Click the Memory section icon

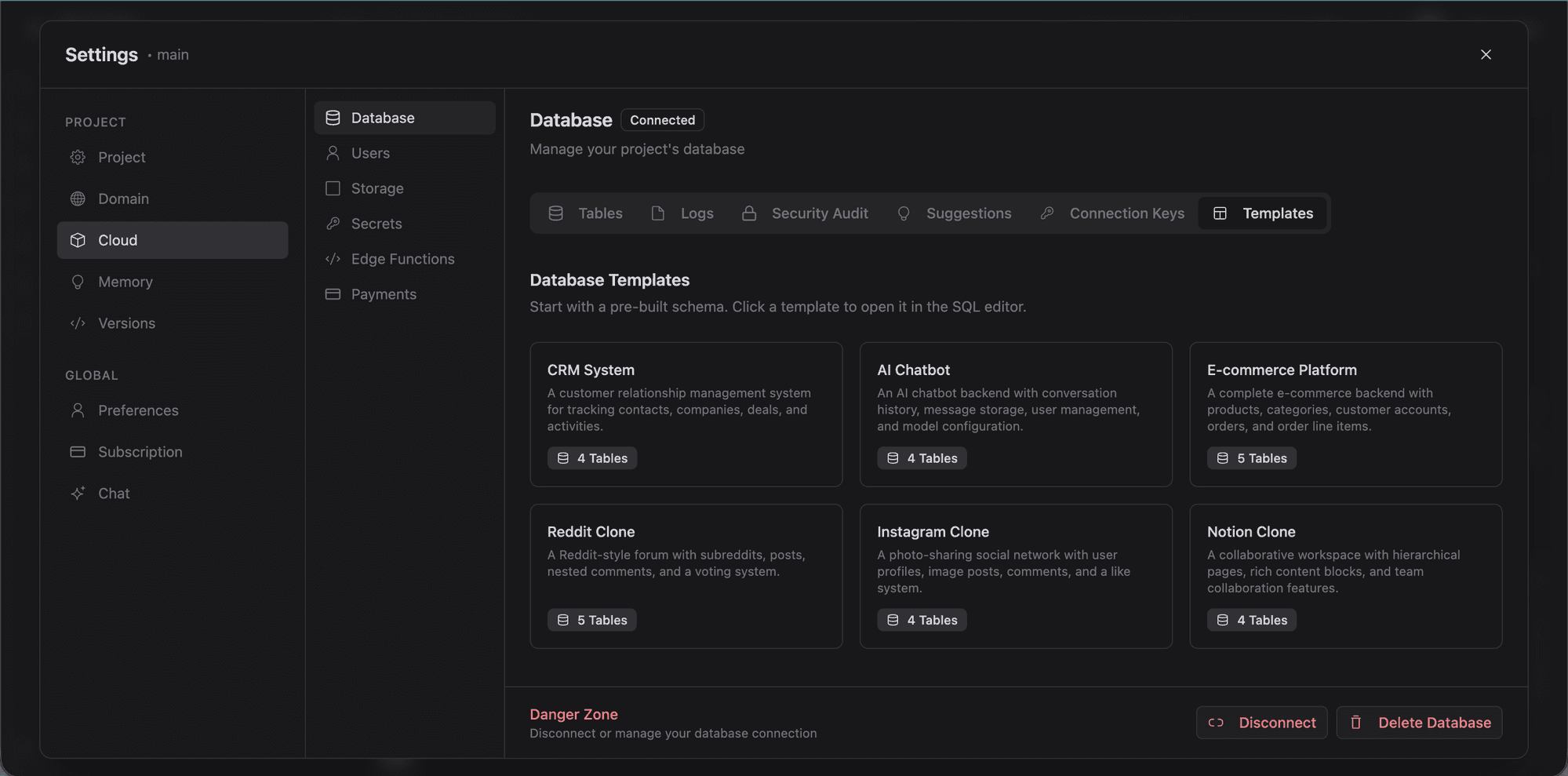78,282
